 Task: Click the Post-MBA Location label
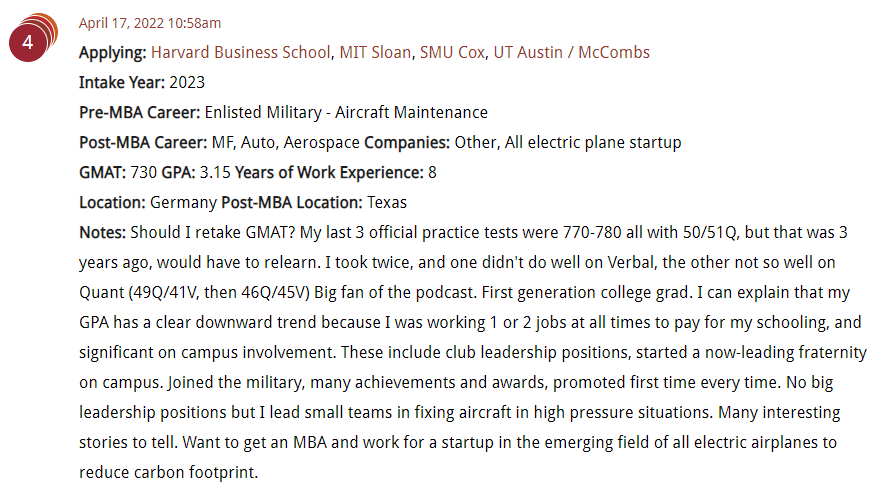pos(292,202)
